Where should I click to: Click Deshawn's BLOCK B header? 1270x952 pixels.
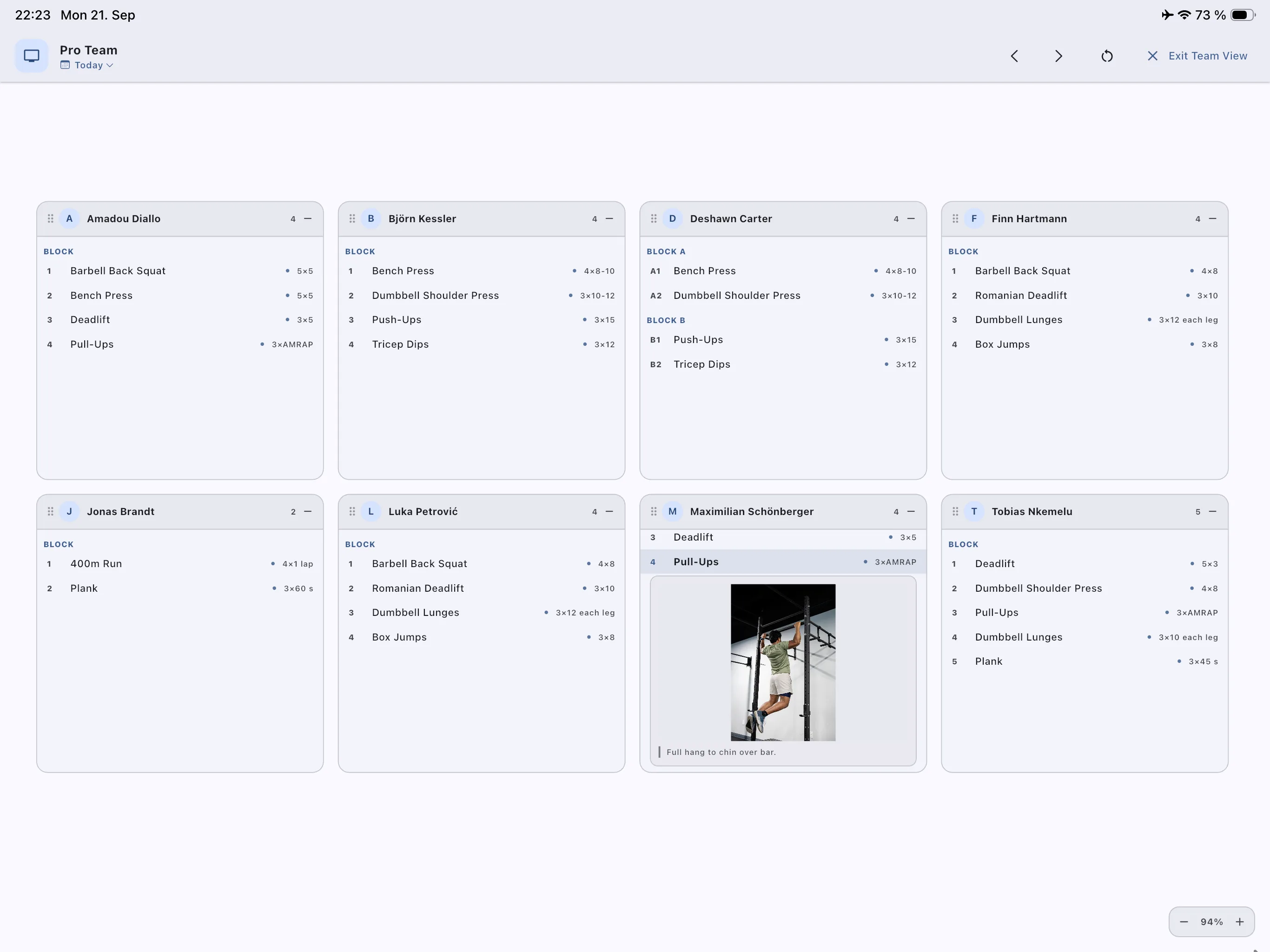[x=666, y=320]
